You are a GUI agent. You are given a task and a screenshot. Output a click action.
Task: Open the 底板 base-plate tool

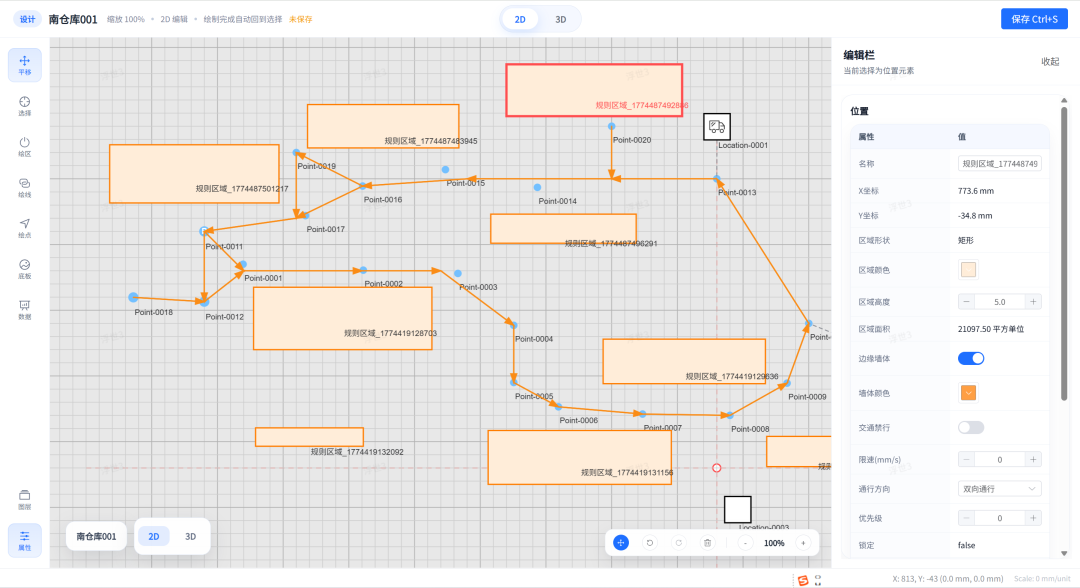(x=25, y=269)
